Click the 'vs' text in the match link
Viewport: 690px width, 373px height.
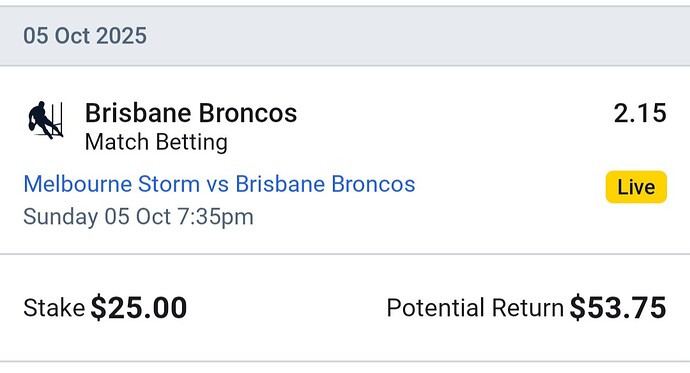217,185
